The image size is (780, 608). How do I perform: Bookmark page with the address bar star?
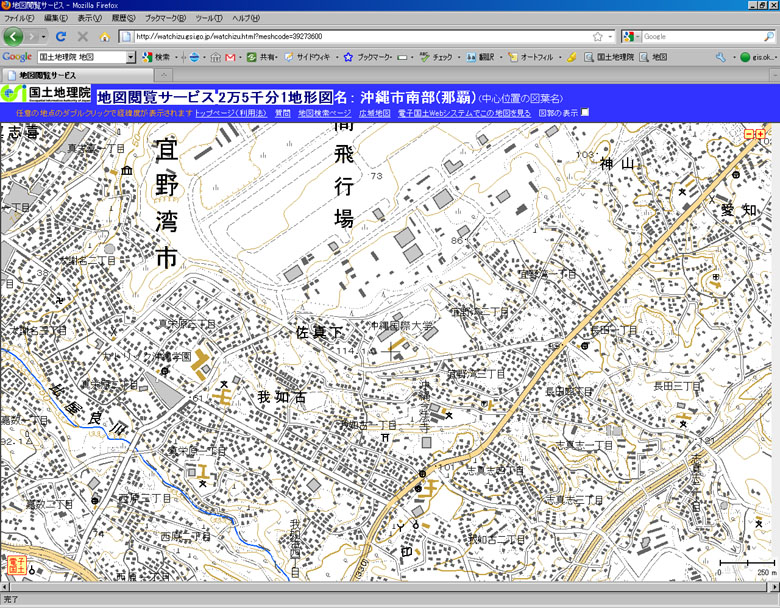tap(597, 36)
